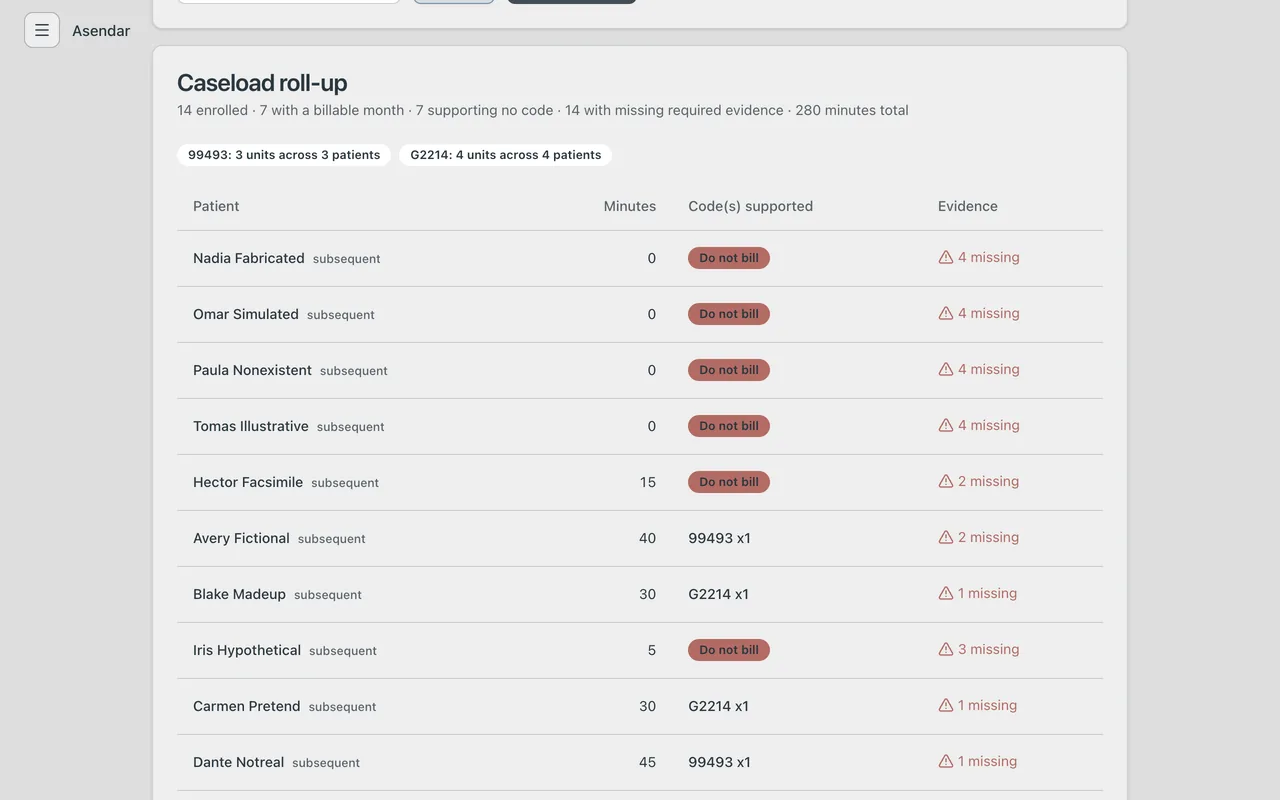This screenshot has height=800, width=1280.
Task: Click the Minutes column header
Action: tap(630, 206)
